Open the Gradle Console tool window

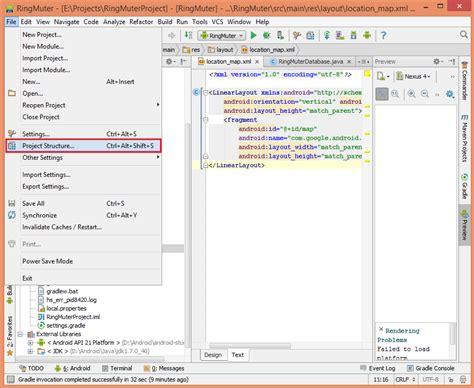pos(431,368)
